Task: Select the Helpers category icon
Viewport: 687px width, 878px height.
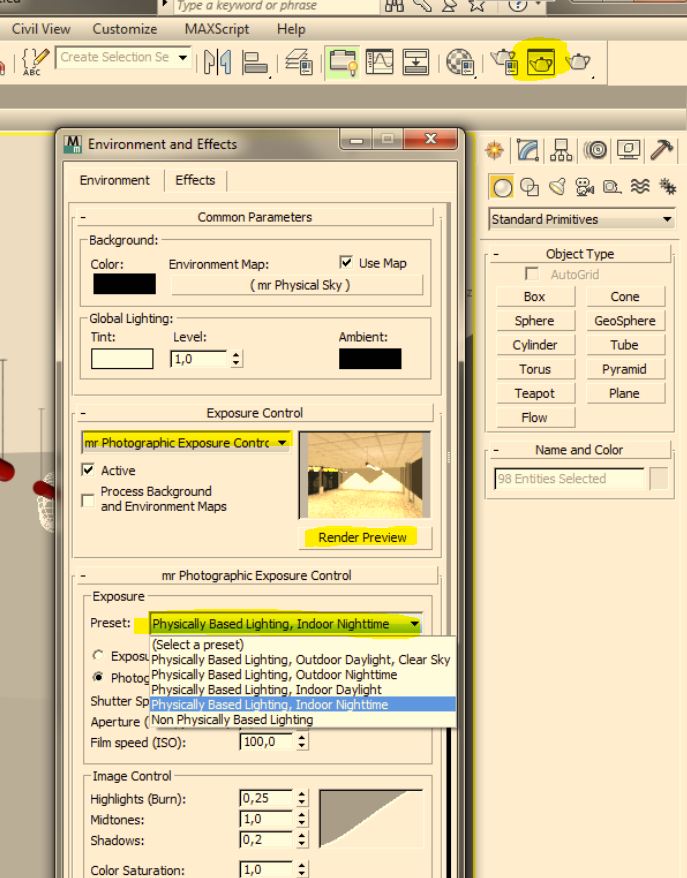Action: (612, 187)
